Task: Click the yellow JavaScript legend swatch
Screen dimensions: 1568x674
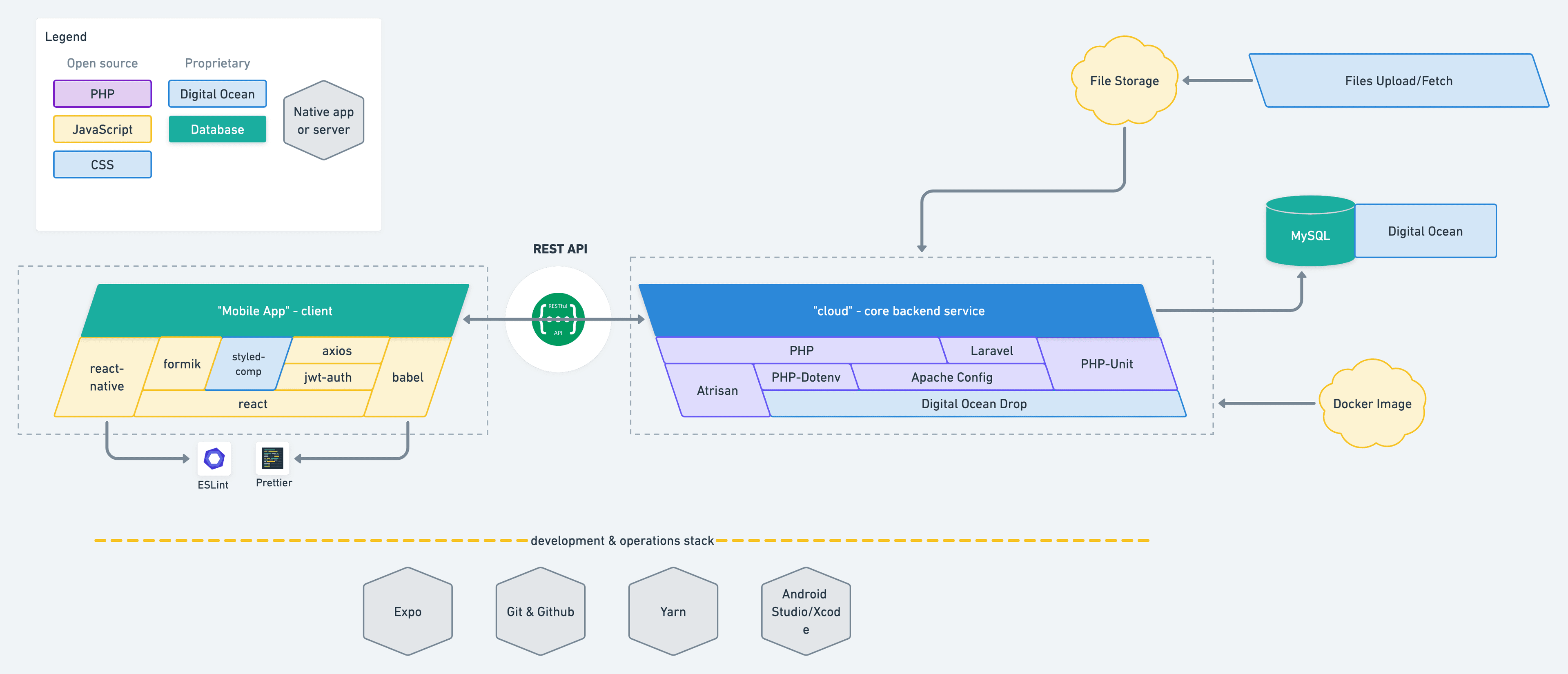Action: coord(102,129)
